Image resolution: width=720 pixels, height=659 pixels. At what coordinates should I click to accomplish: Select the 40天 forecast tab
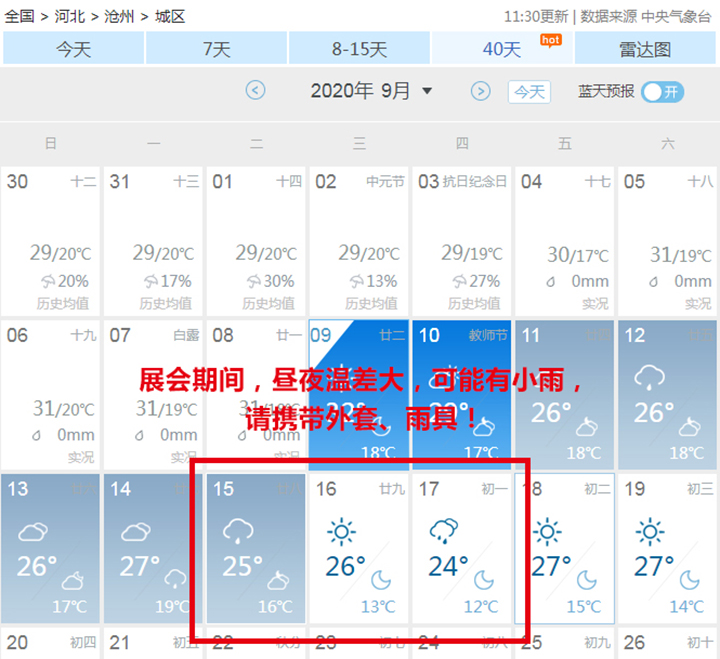[502, 49]
